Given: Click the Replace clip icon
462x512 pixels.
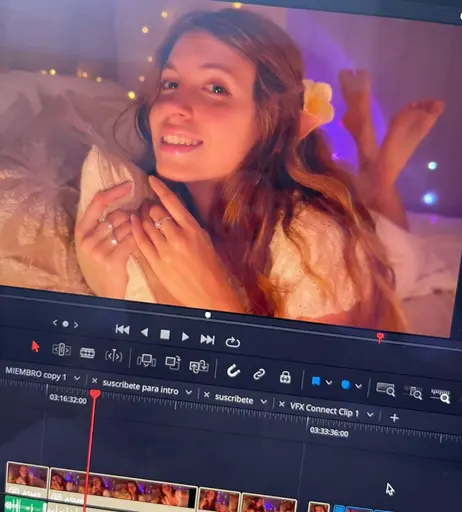Looking at the screenshot, I should point(199,366).
